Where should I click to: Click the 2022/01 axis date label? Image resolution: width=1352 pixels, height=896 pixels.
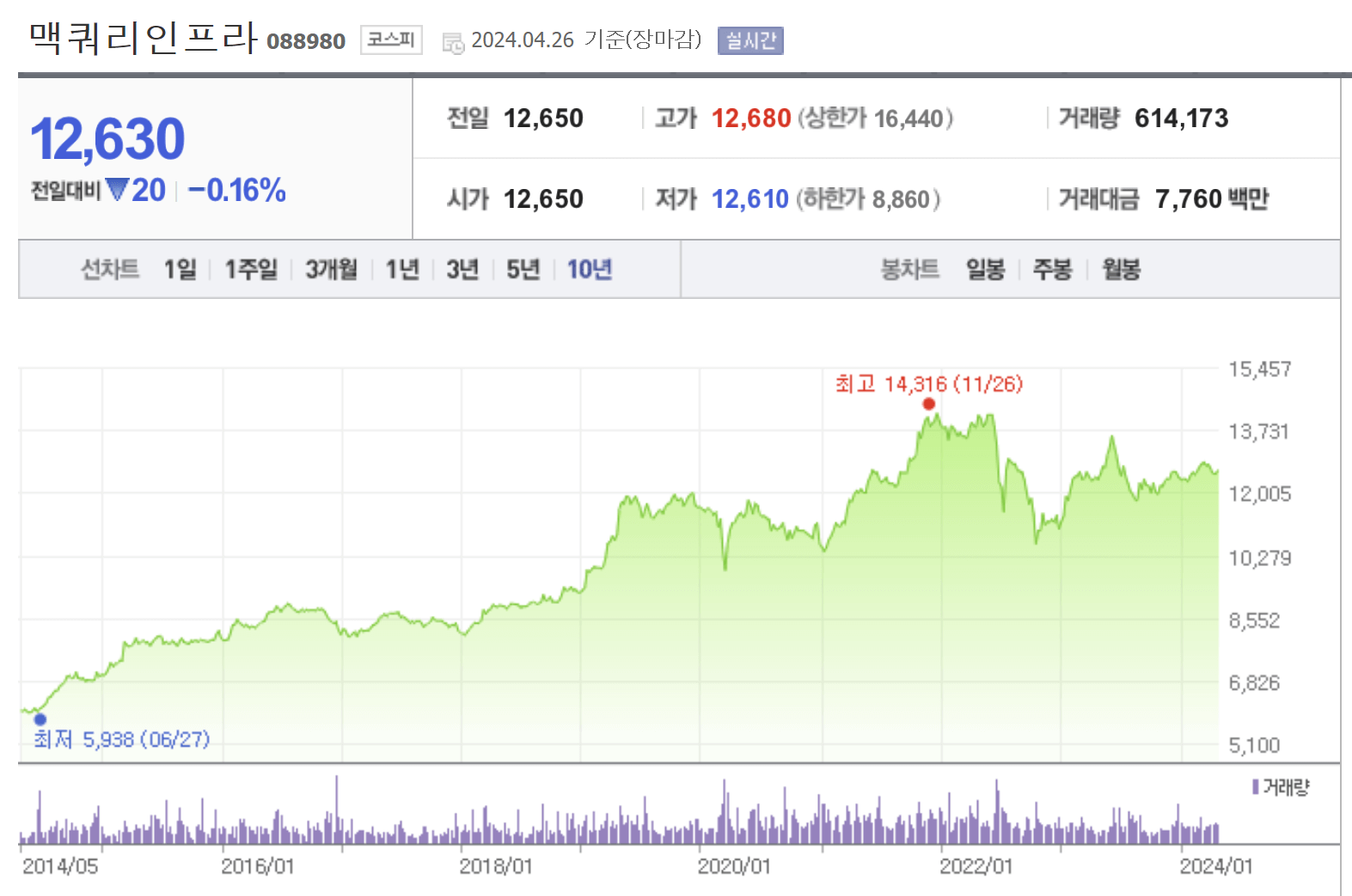[976, 866]
